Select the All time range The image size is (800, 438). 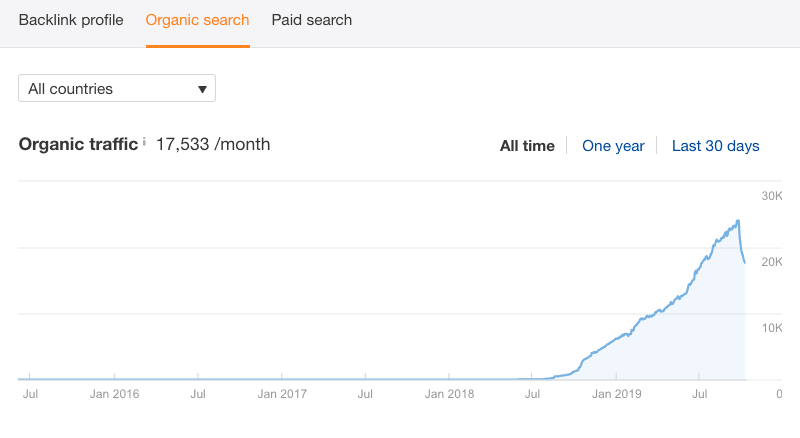point(527,146)
